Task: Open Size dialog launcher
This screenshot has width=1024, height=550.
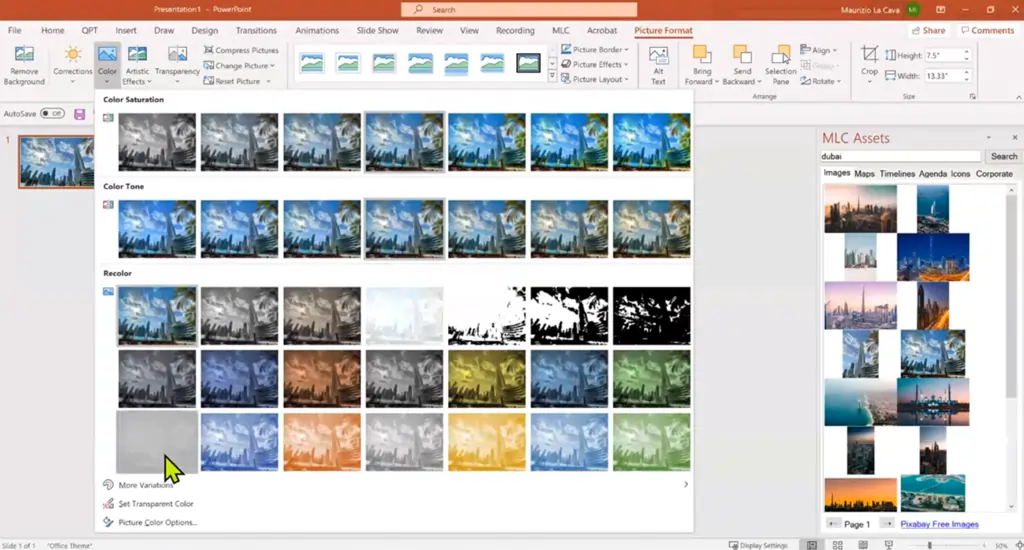Action: pyautogui.click(x=972, y=97)
